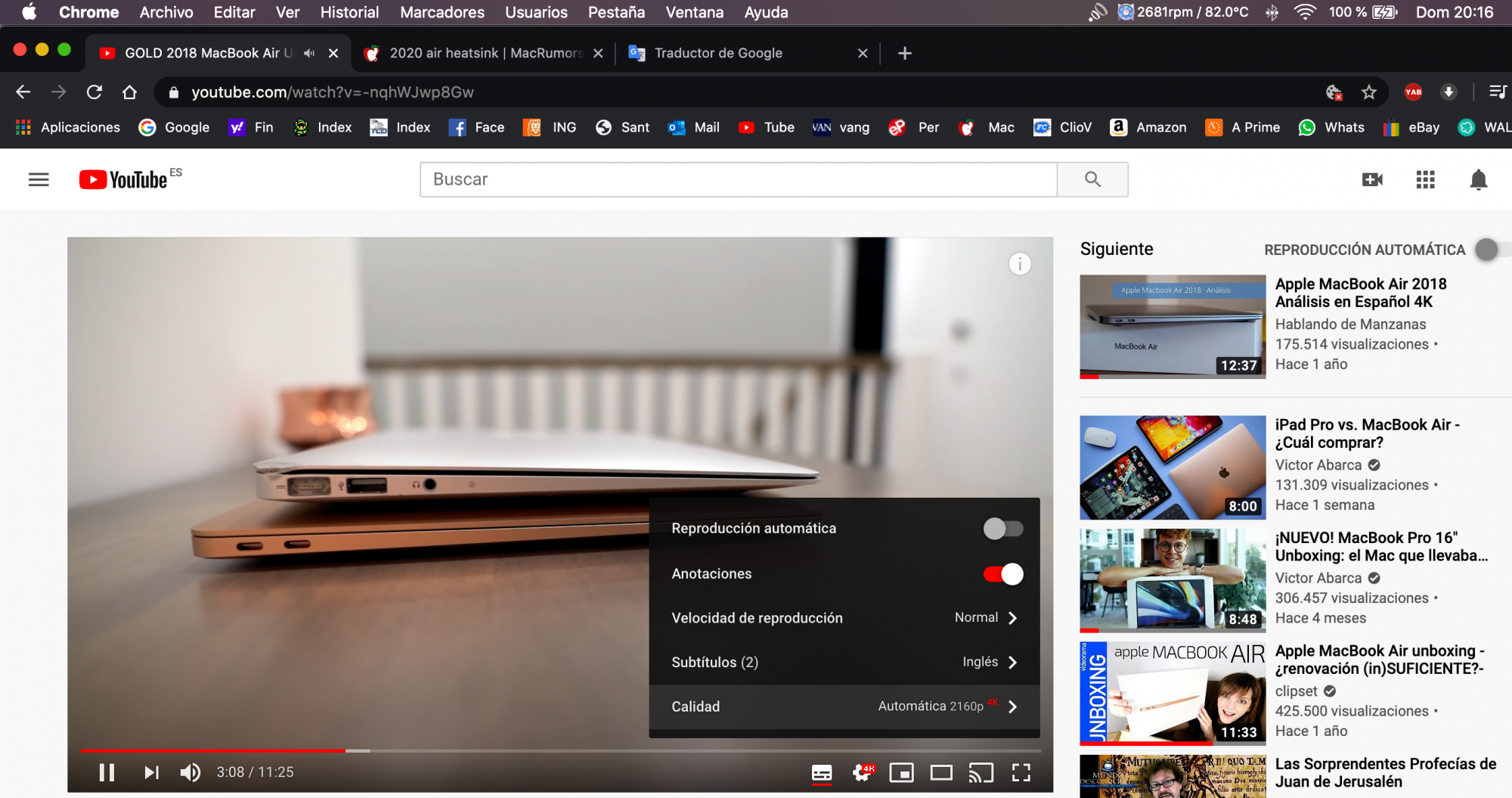
Task: Open Las Sorprendentes Profecías video title
Action: pyautogui.click(x=1386, y=773)
